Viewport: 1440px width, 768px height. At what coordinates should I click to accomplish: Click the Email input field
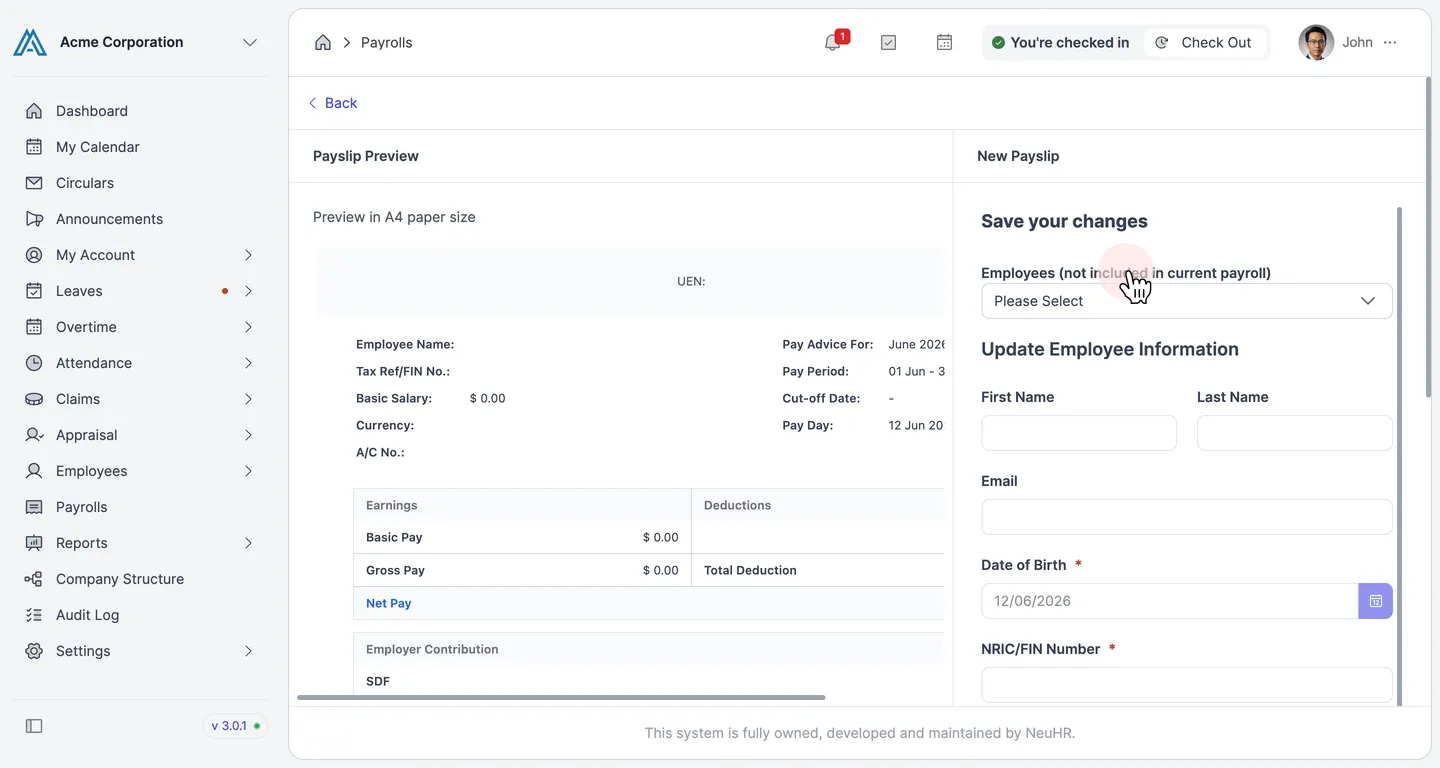[x=1187, y=517]
